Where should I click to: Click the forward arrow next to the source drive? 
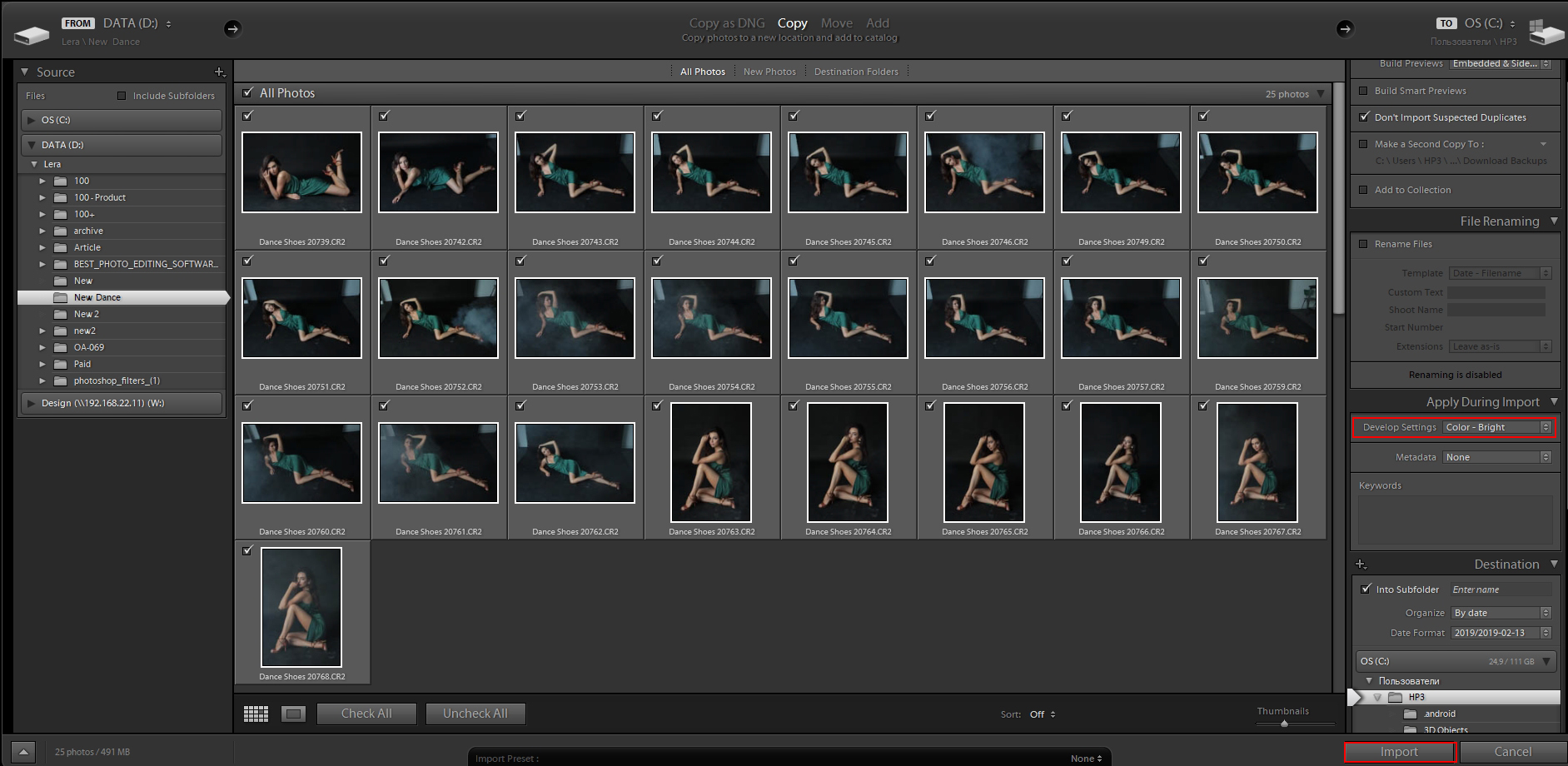point(232,28)
